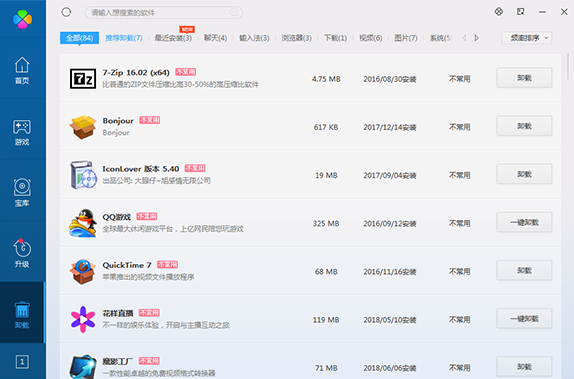Screen dimensions: 574x379
Task: Switch to the 浏览器(3) tab
Action: tap(297, 38)
